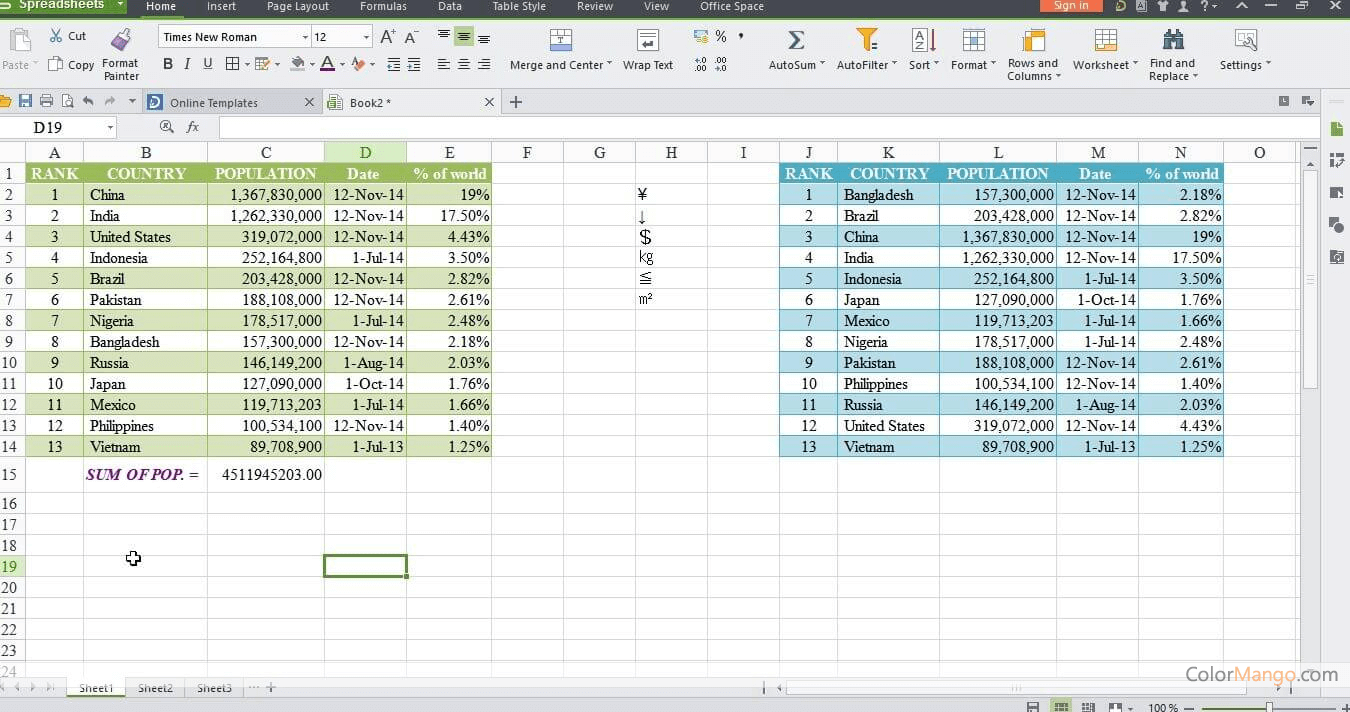1350x712 pixels.
Task: Switch to the Sheet2 worksheet tab
Action: click(155, 688)
